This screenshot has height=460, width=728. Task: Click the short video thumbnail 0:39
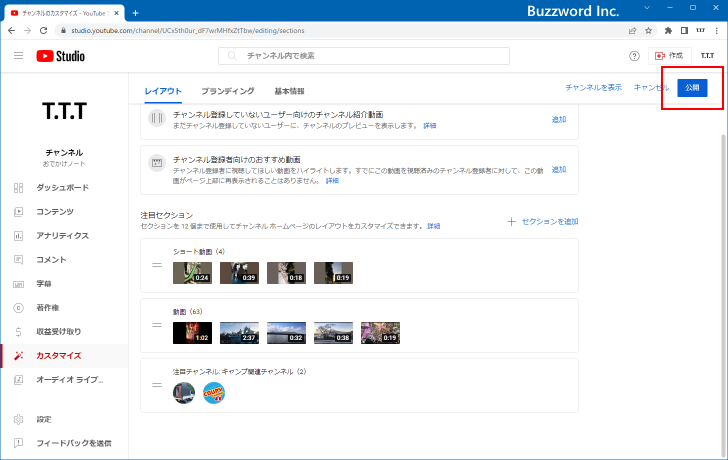[239, 273]
